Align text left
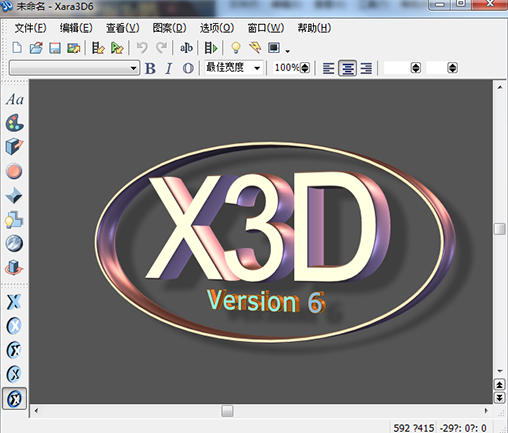 click(328, 69)
